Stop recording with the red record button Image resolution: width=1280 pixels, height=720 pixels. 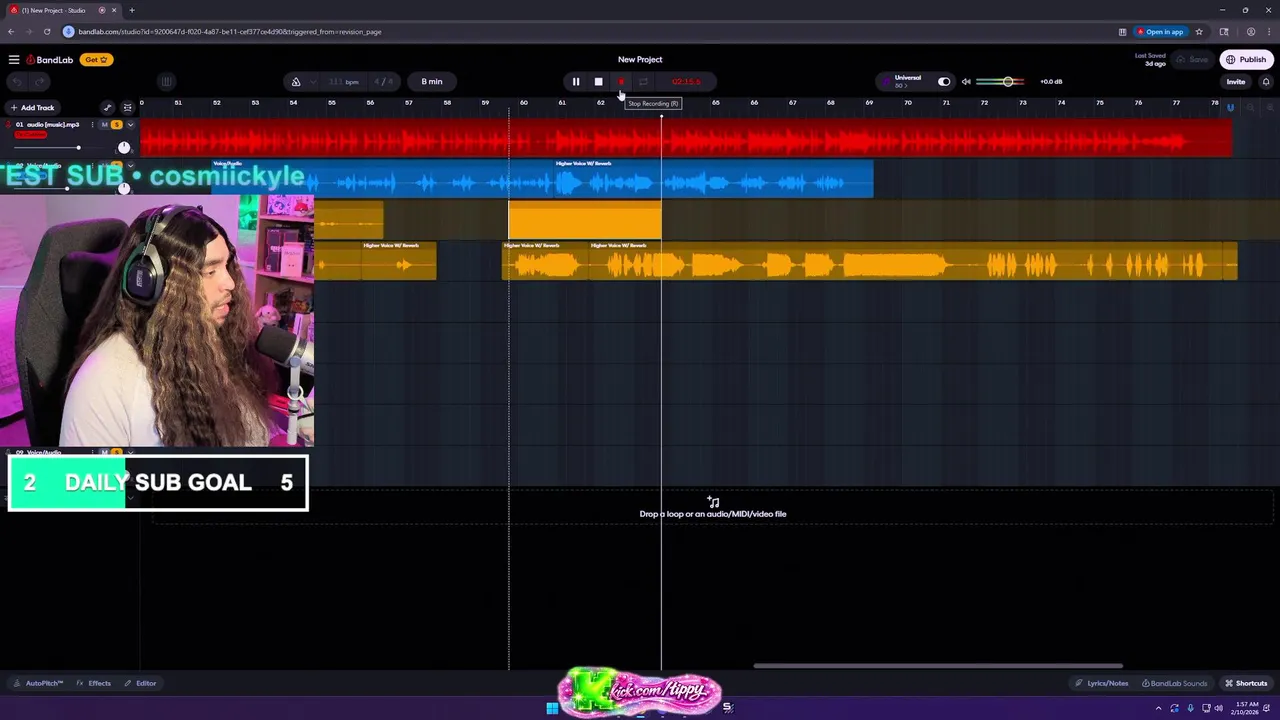[621, 82]
